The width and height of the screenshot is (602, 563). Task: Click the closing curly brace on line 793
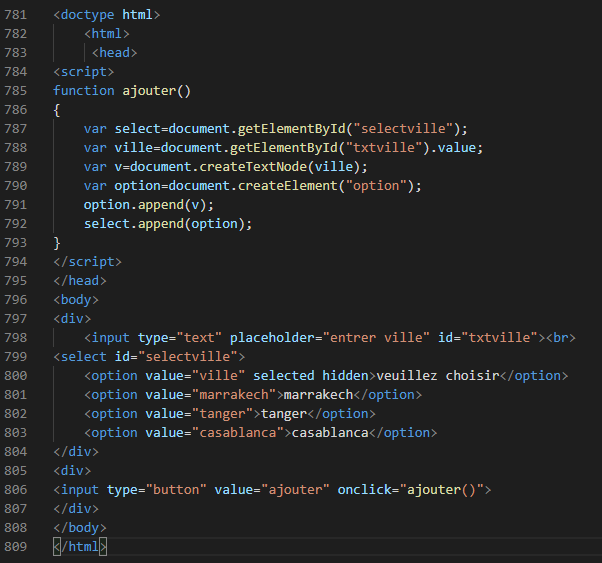[x=57, y=243]
